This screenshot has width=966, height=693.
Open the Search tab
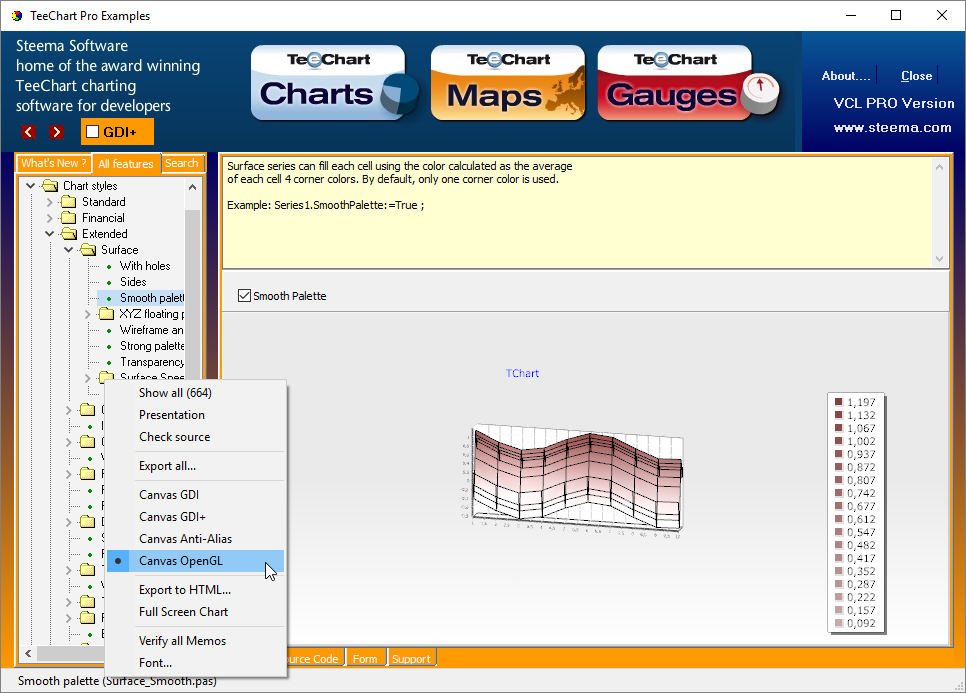[182, 163]
